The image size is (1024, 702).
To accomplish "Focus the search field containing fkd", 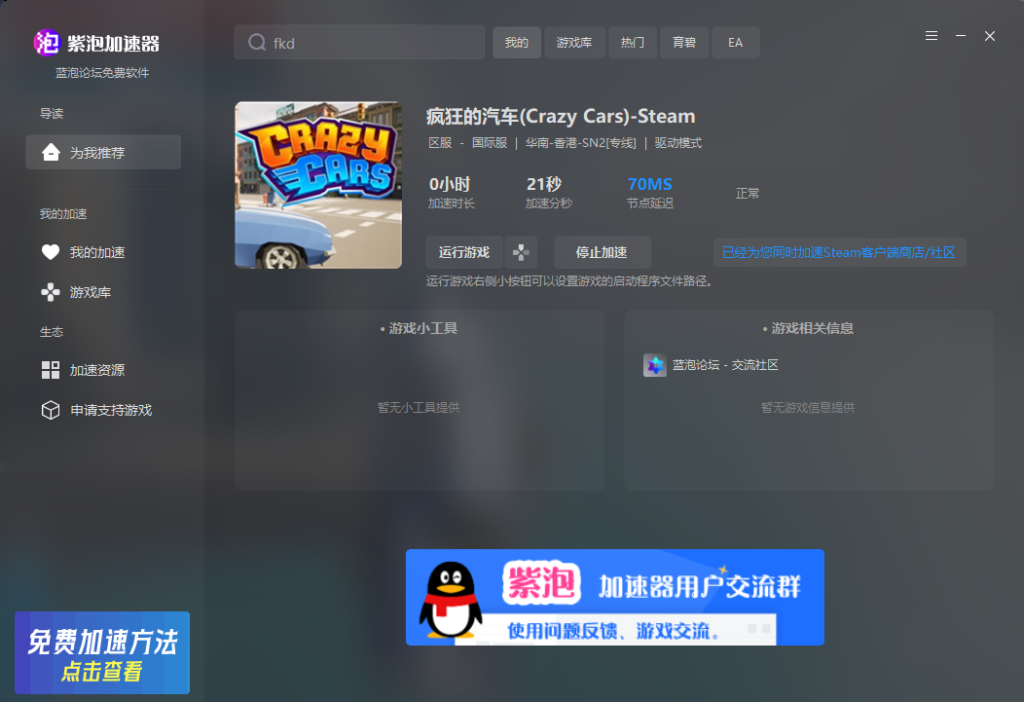I will coord(359,42).
